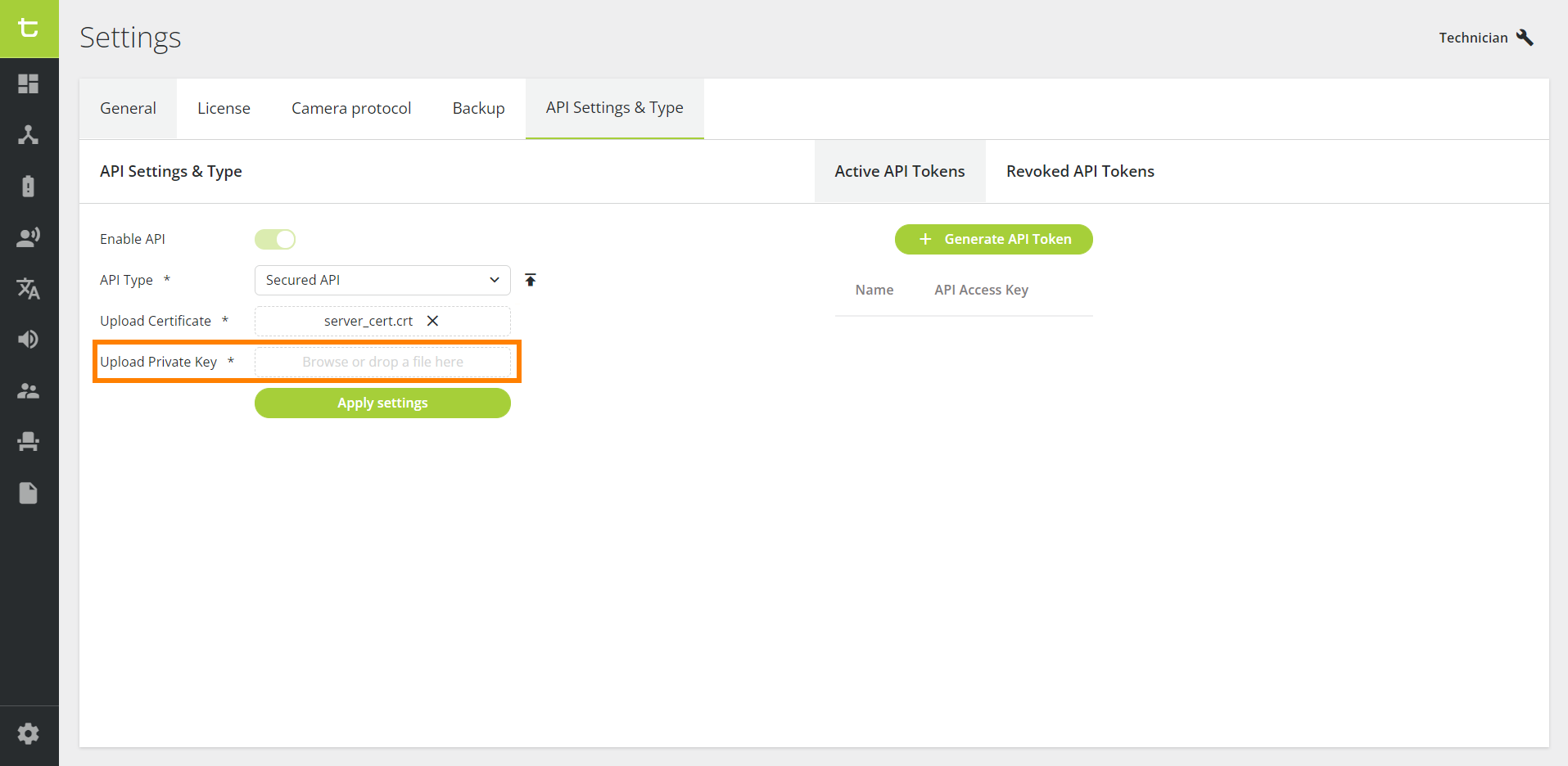Open the translate language sidebar icon

29,288
